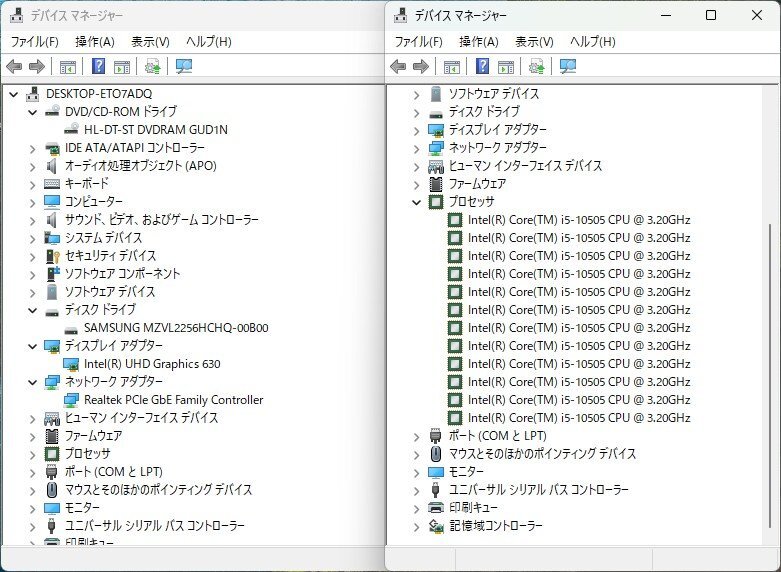
Task: Click security key icon beside セキュリティ デバイス
Action: (52, 256)
